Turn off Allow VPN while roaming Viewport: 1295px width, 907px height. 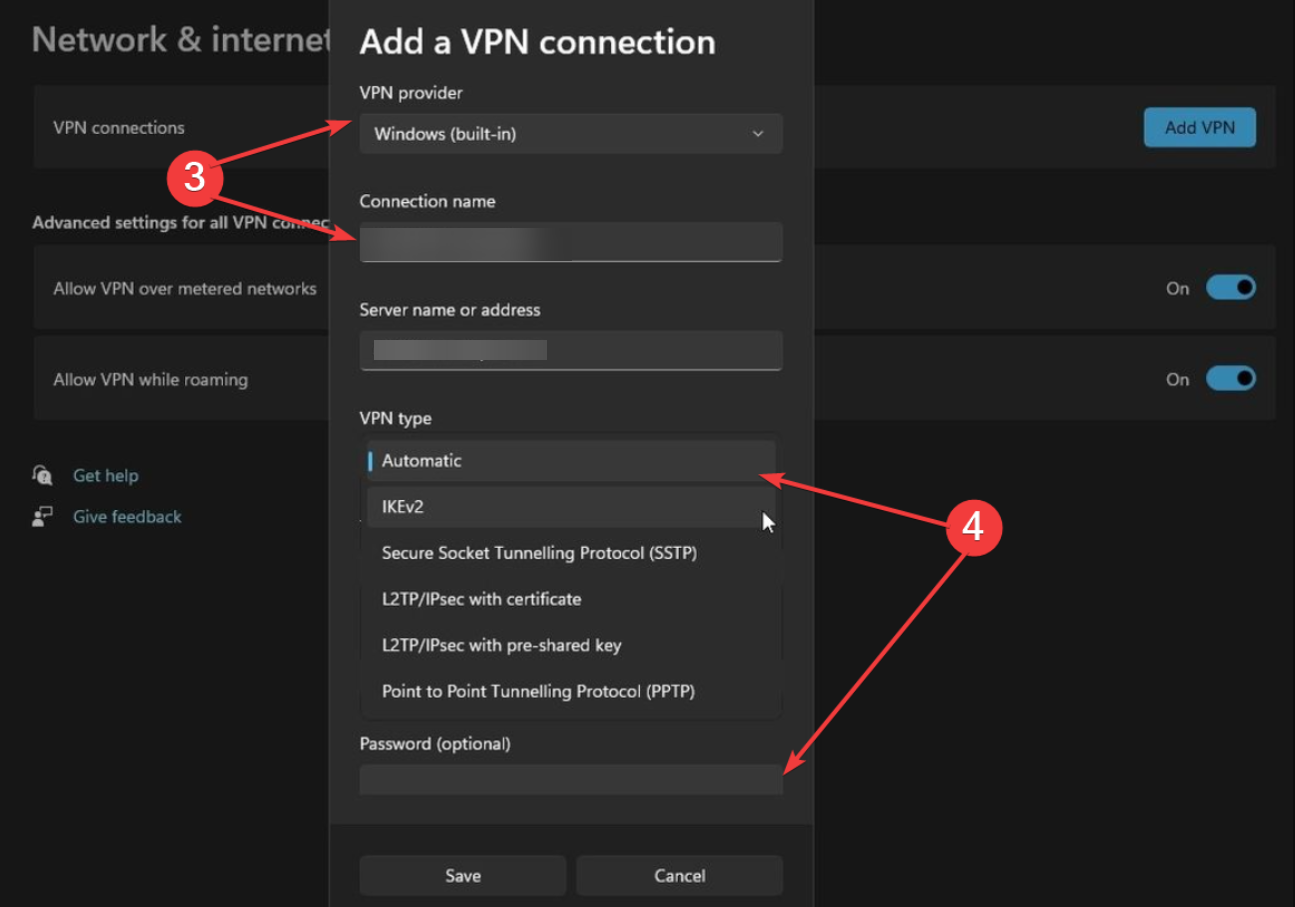(x=1231, y=378)
